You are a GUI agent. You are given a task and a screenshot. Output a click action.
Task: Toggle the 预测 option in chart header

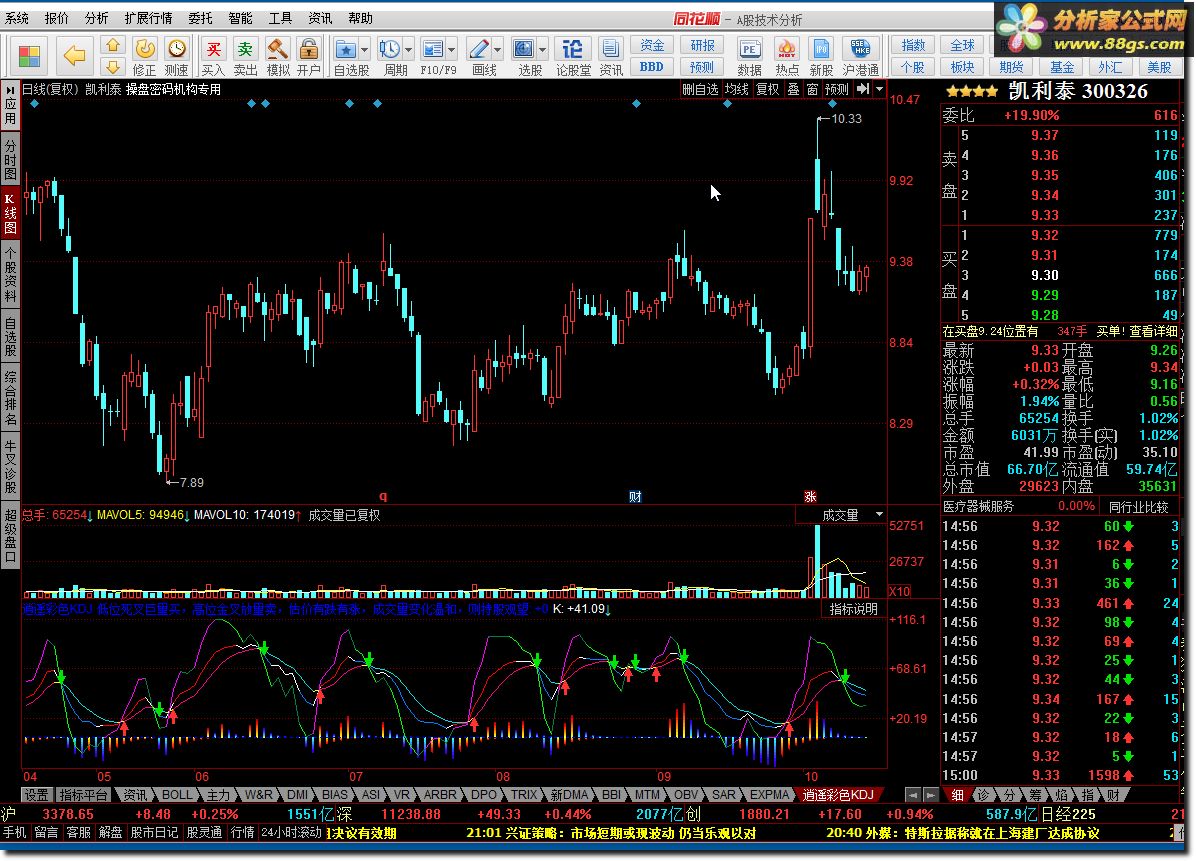(837, 89)
